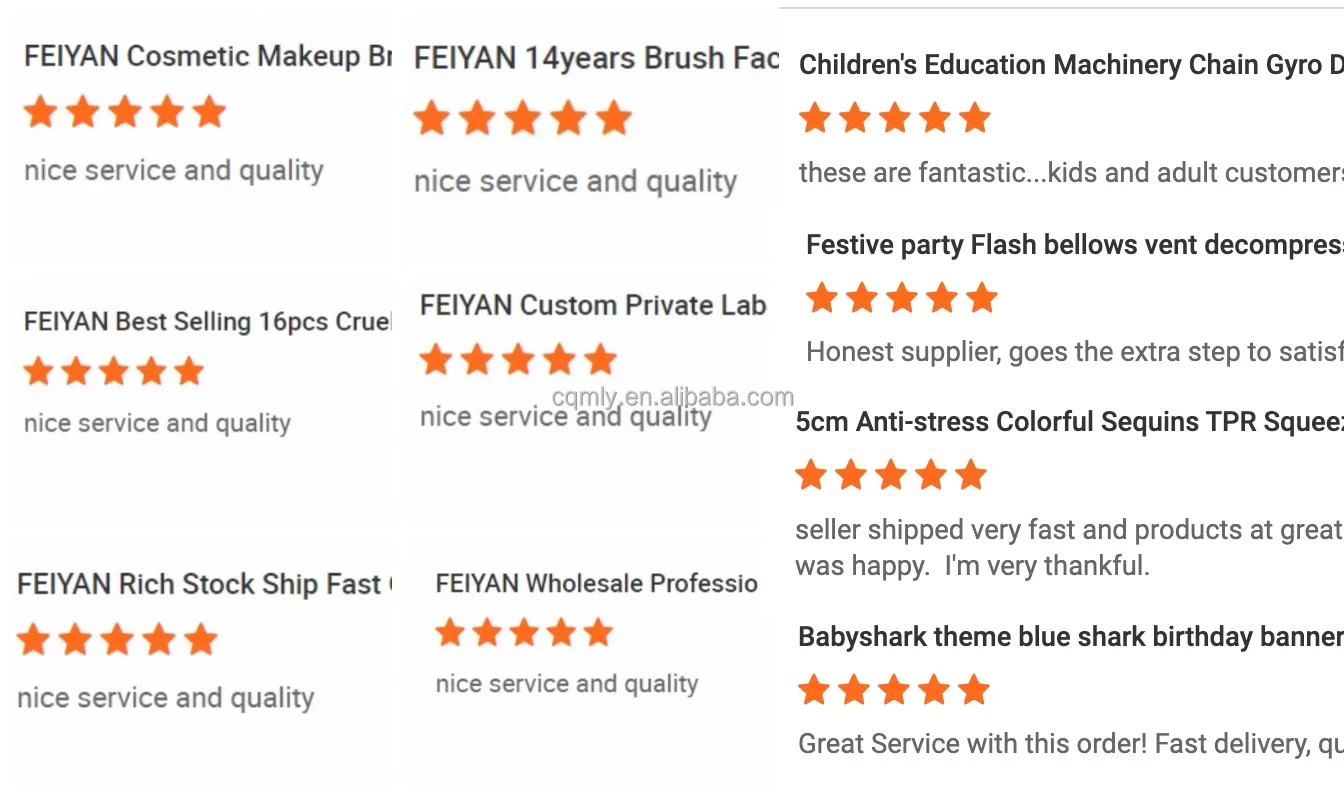This screenshot has width=1344, height=796.
Task: Click second star under FEIYAN Best Selling 16pcs
Action: [76, 372]
